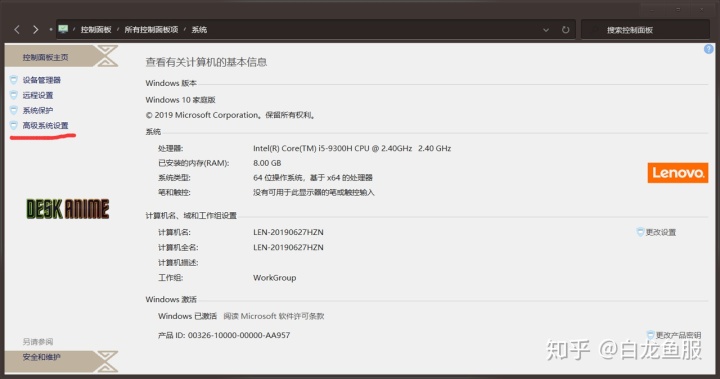Open 高级系统设置 link
720x379 pixels.
[x=45, y=125]
